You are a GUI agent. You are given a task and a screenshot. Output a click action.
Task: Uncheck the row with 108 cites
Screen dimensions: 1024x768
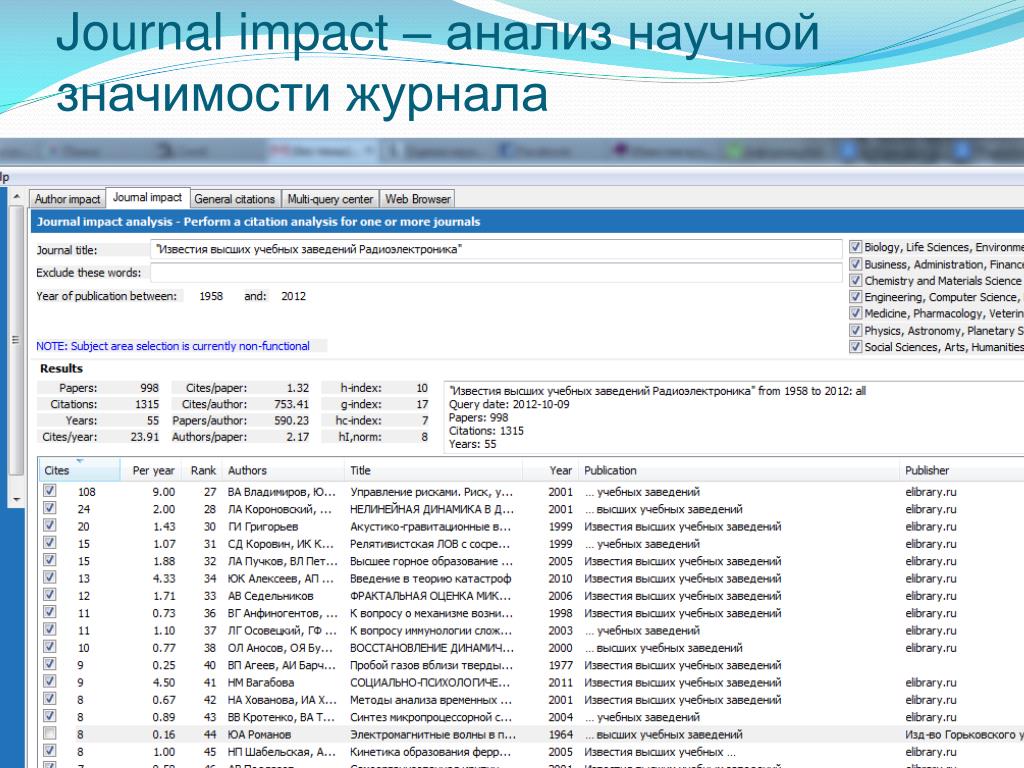click(x=50, y=490)
